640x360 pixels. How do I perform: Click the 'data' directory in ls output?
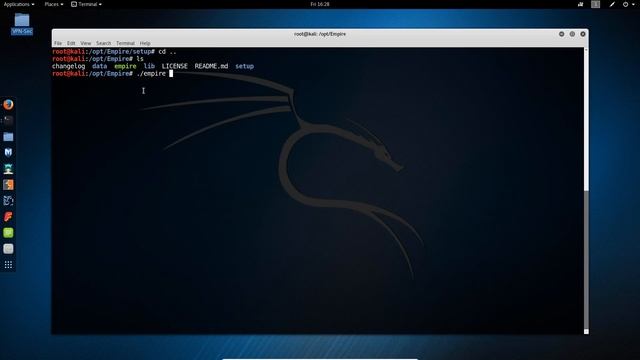point(99,66)
